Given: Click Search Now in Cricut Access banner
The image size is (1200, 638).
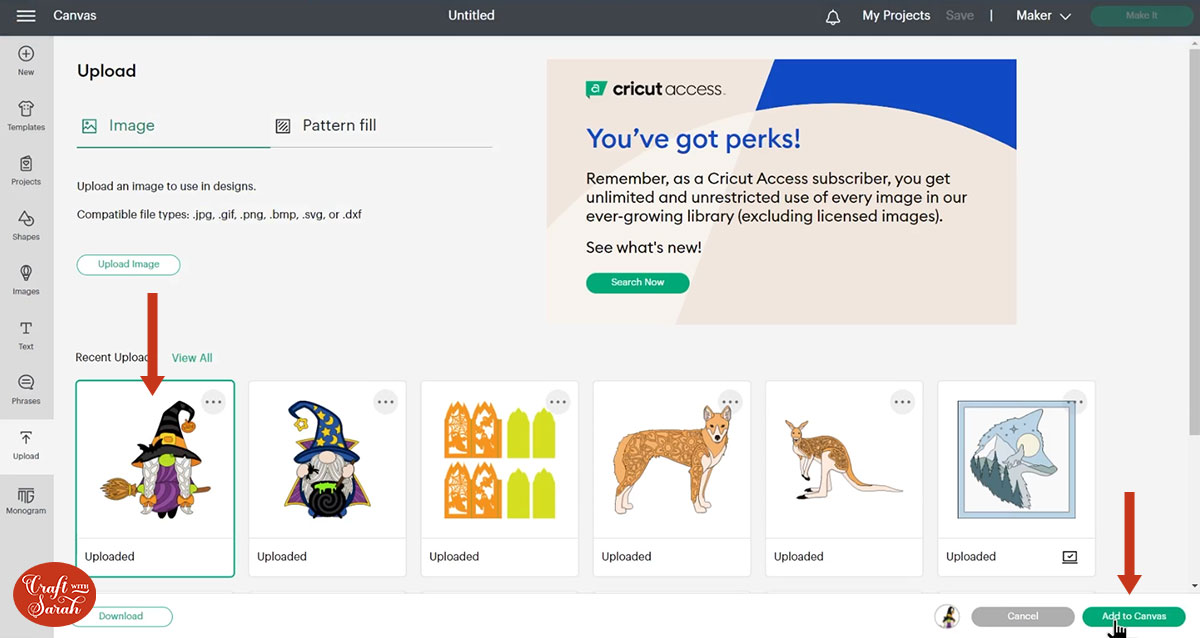Looking at the screenshot, I should click(637, 283).
